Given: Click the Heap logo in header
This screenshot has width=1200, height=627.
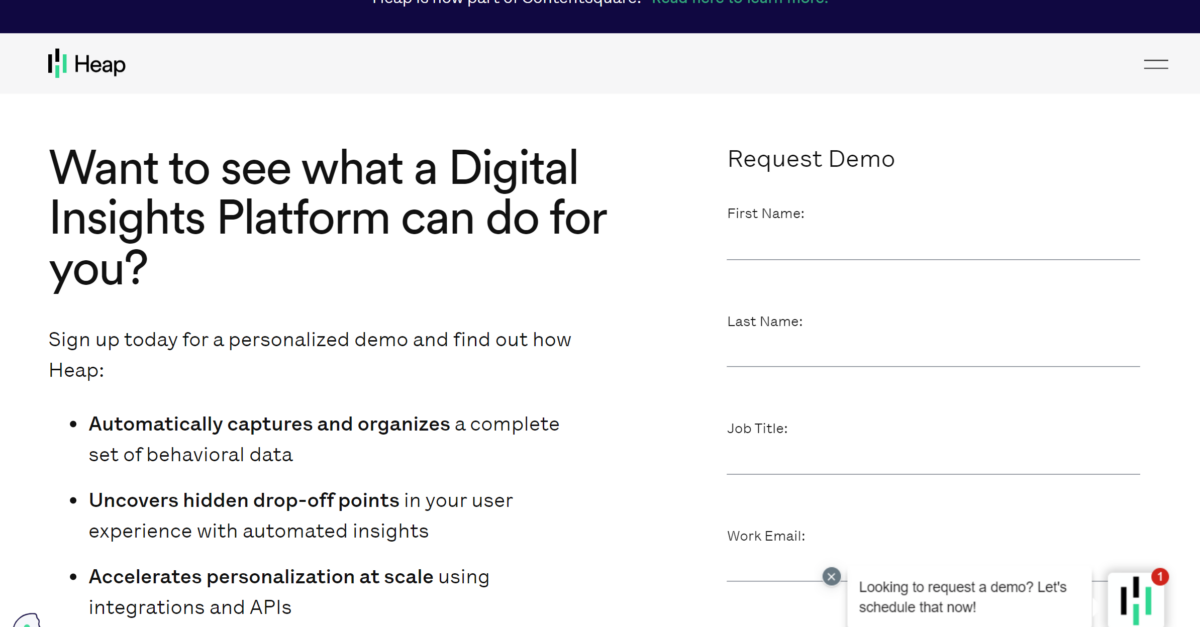Looking at the screenshot, I should pyautogui.click(x=87, y=64).
